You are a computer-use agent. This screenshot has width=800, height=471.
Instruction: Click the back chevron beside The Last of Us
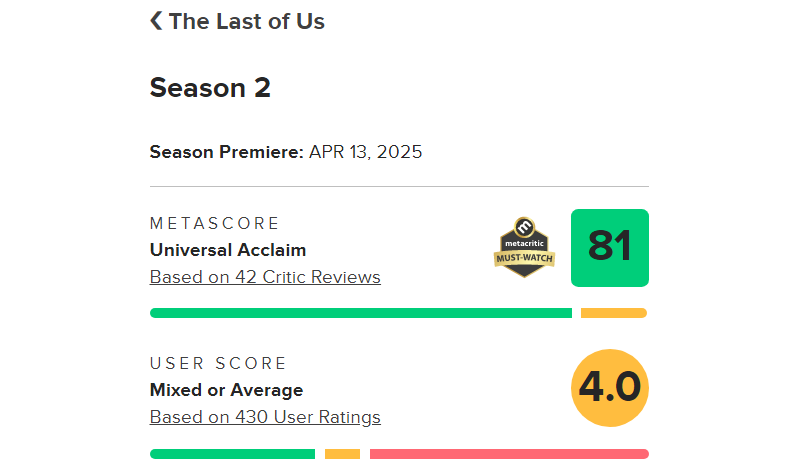pos(156,21)
